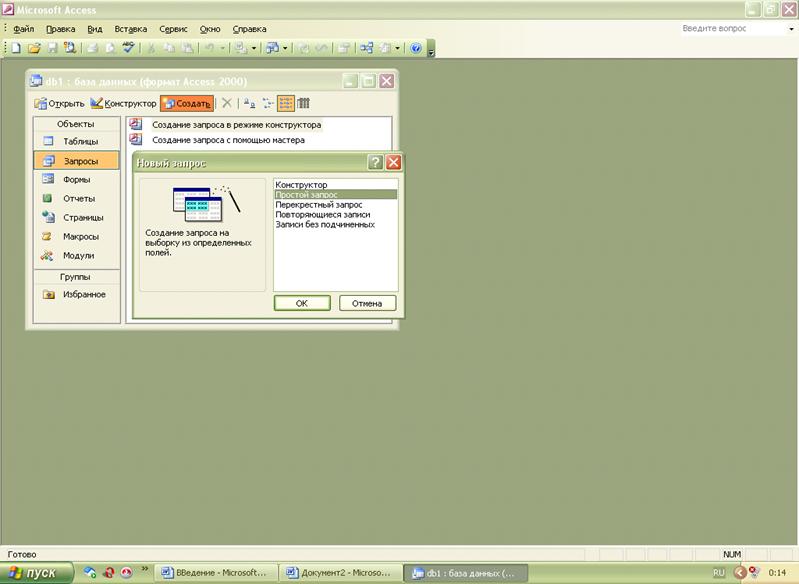This screenshot has height=584, width=799.
Task: Open the Вставка menu
Action: pyautogui.click(x=131, y=29)
